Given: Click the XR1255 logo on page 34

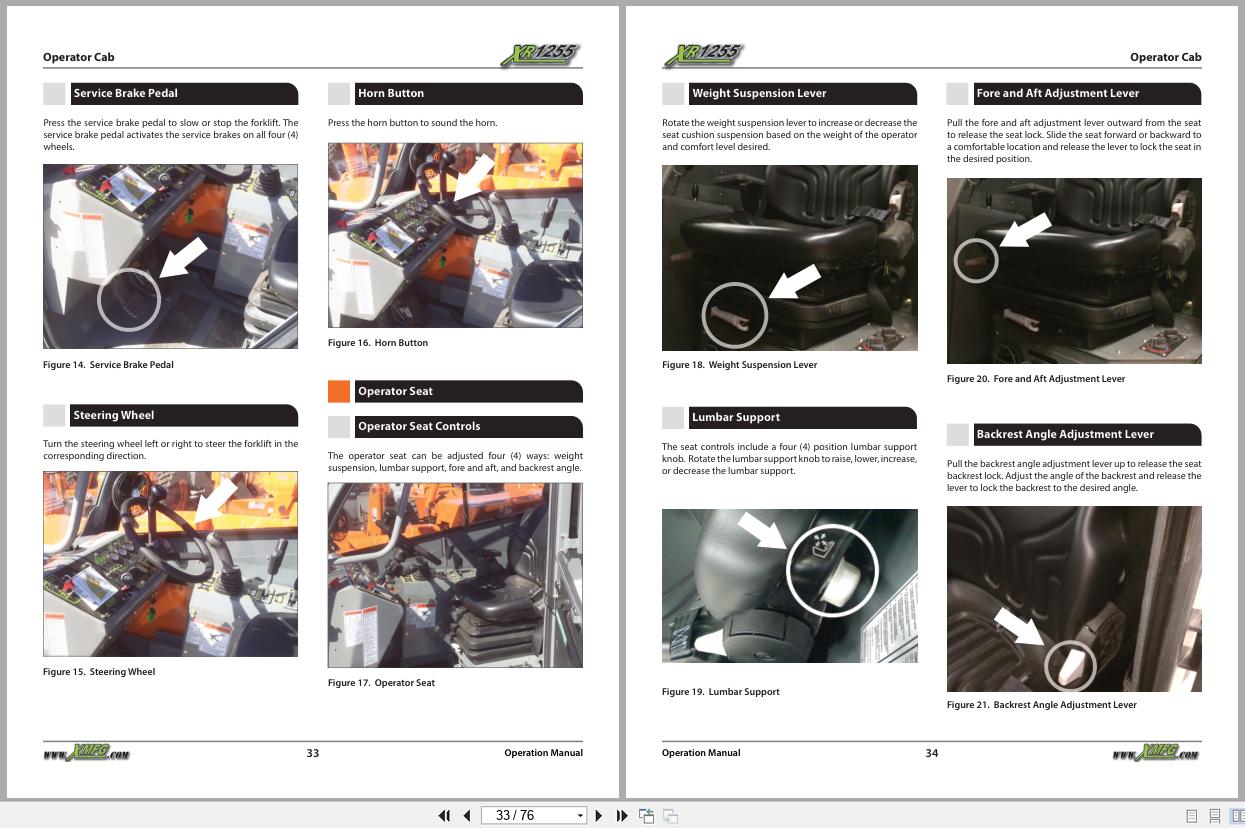Looking at the screenshot, I should [703, 56].
